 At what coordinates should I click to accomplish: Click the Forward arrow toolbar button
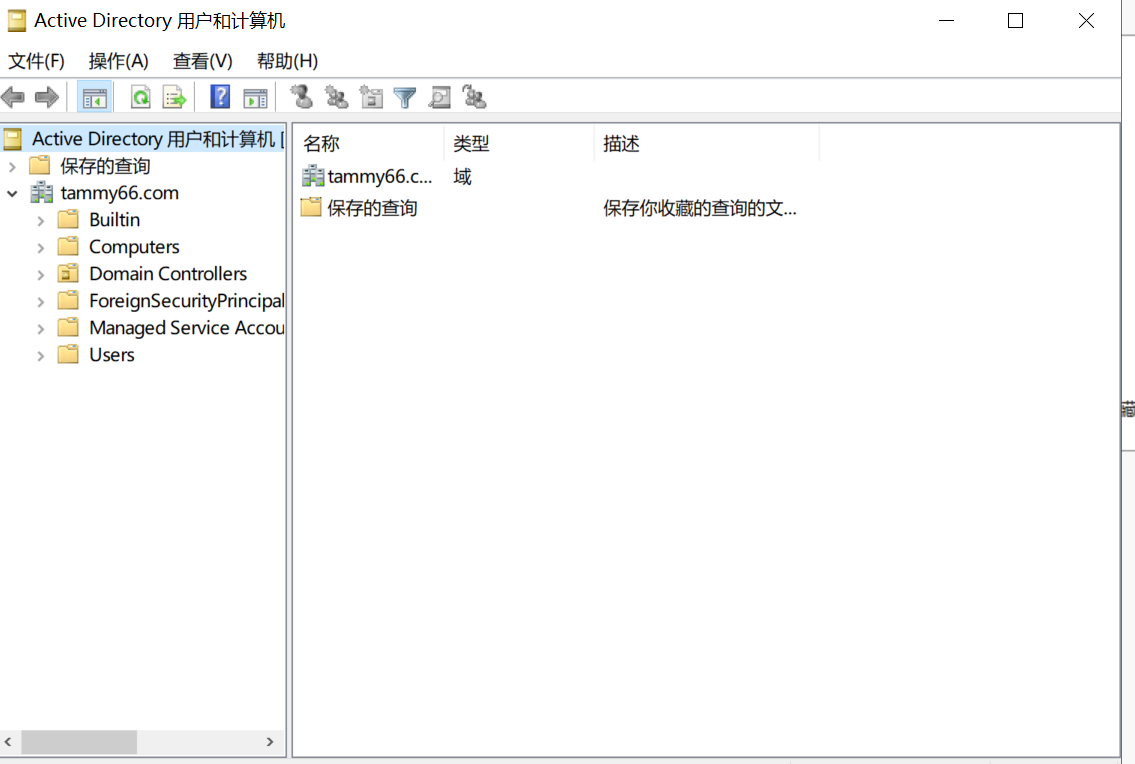47,97
